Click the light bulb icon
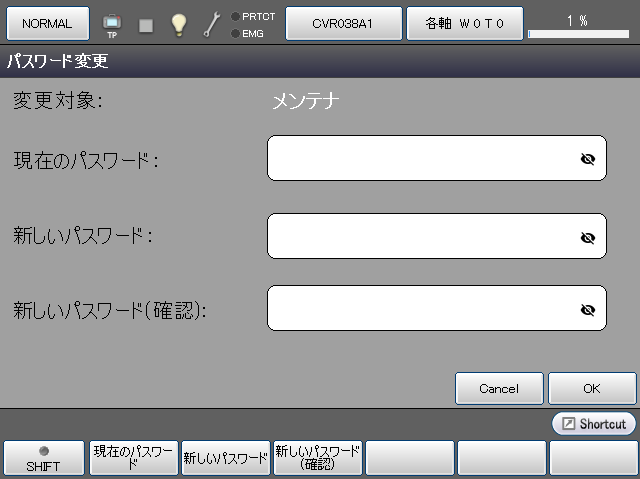Screen dimensions: 640x479 pos(178,24)
